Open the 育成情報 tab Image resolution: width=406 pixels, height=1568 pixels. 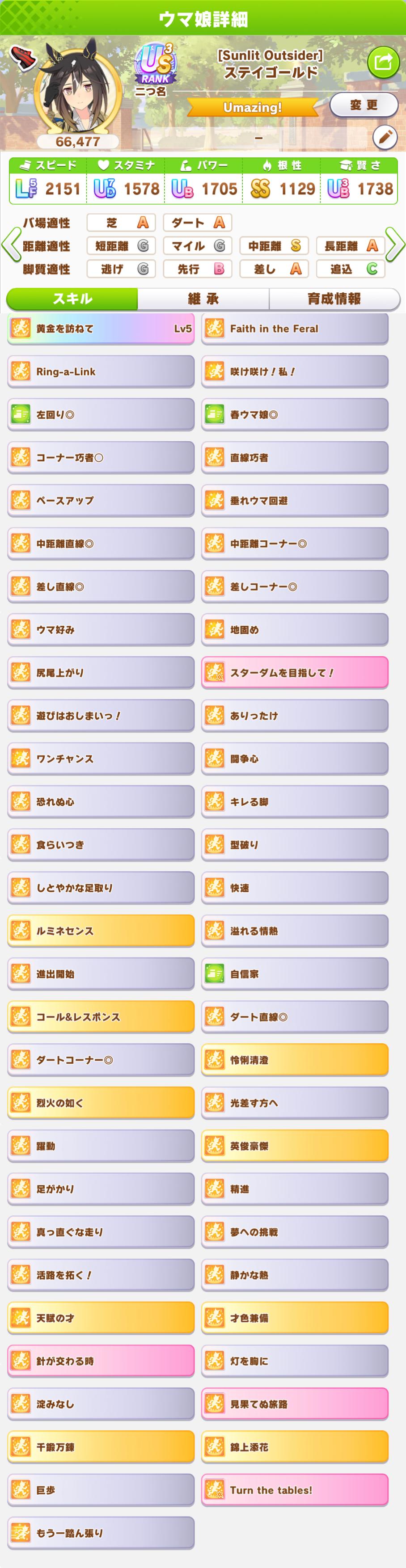[334, 299]
